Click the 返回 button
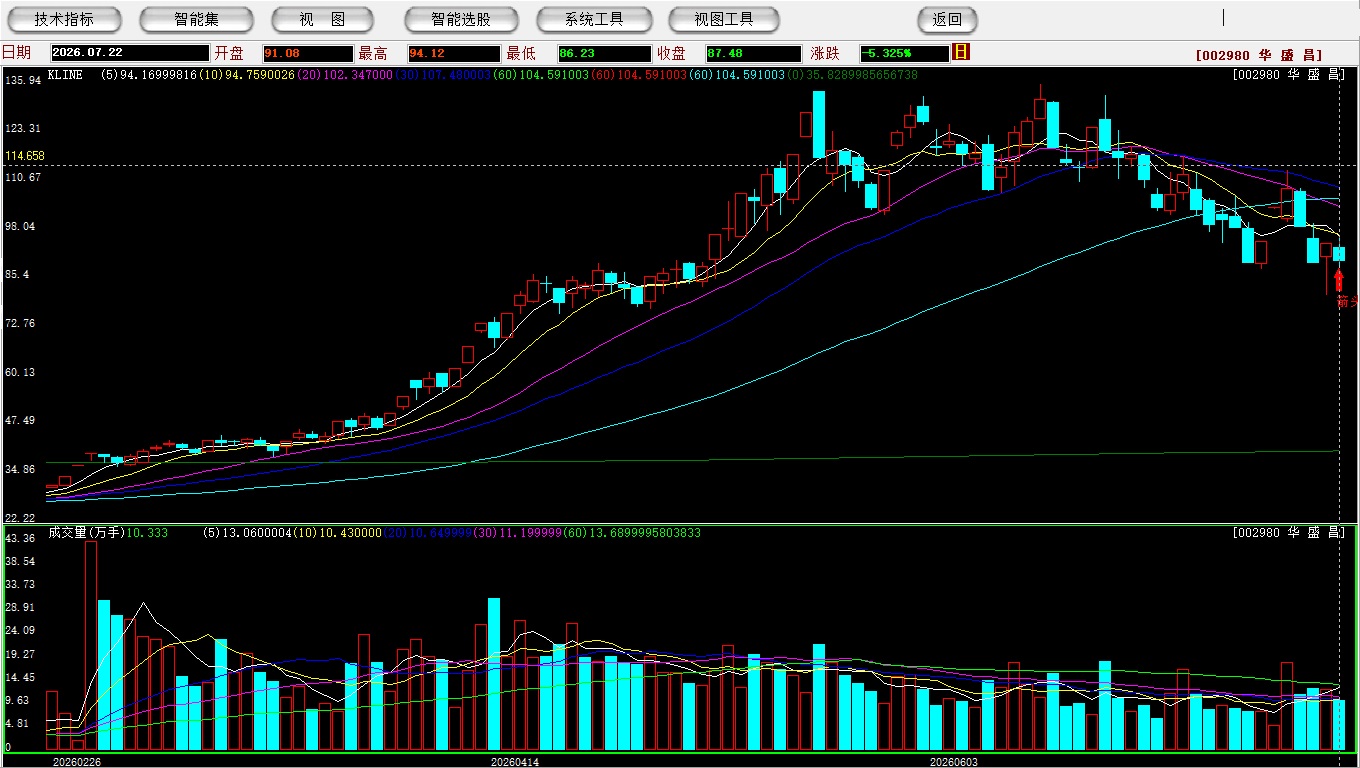 pyautogui.click(x=947, y=19)
